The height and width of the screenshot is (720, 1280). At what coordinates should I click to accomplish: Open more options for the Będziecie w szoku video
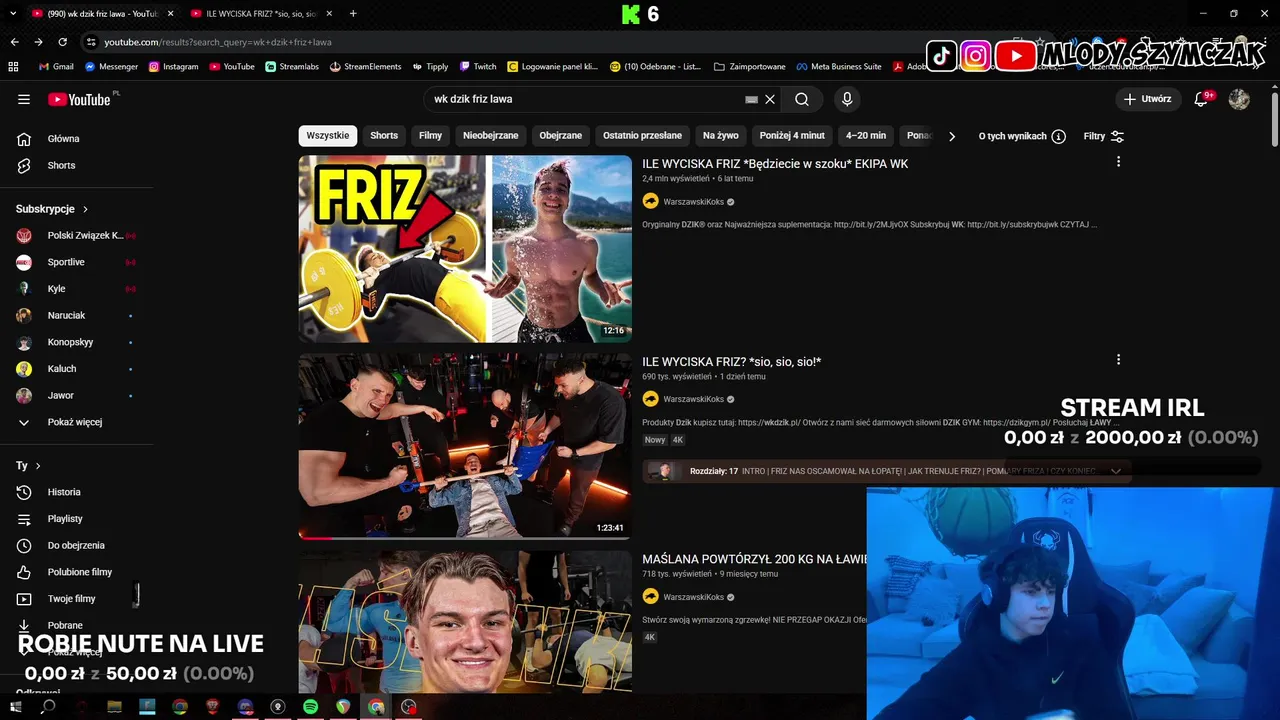1118,162
